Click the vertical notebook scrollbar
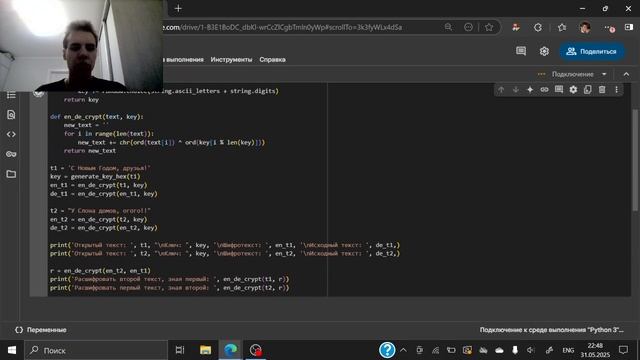Image resolution: width=640 pixels, height=360 pixels. pyautogui.click(x=635, y=160)
